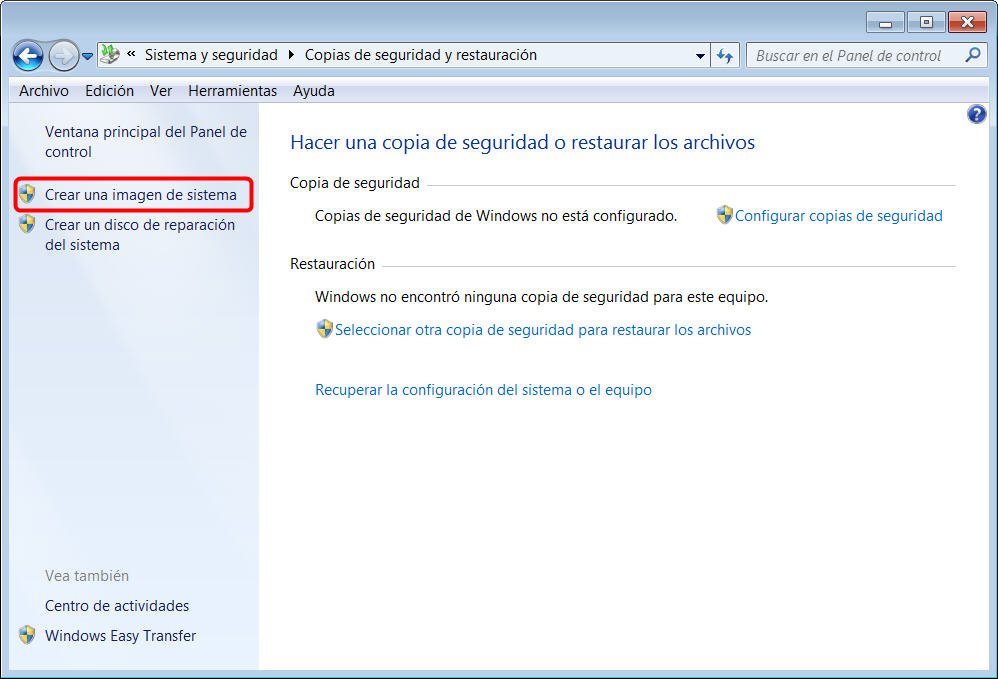998x679 pixels.
Task: Click 'Recuperar la configuración del sistema o el equipo'
Action: 484,389
